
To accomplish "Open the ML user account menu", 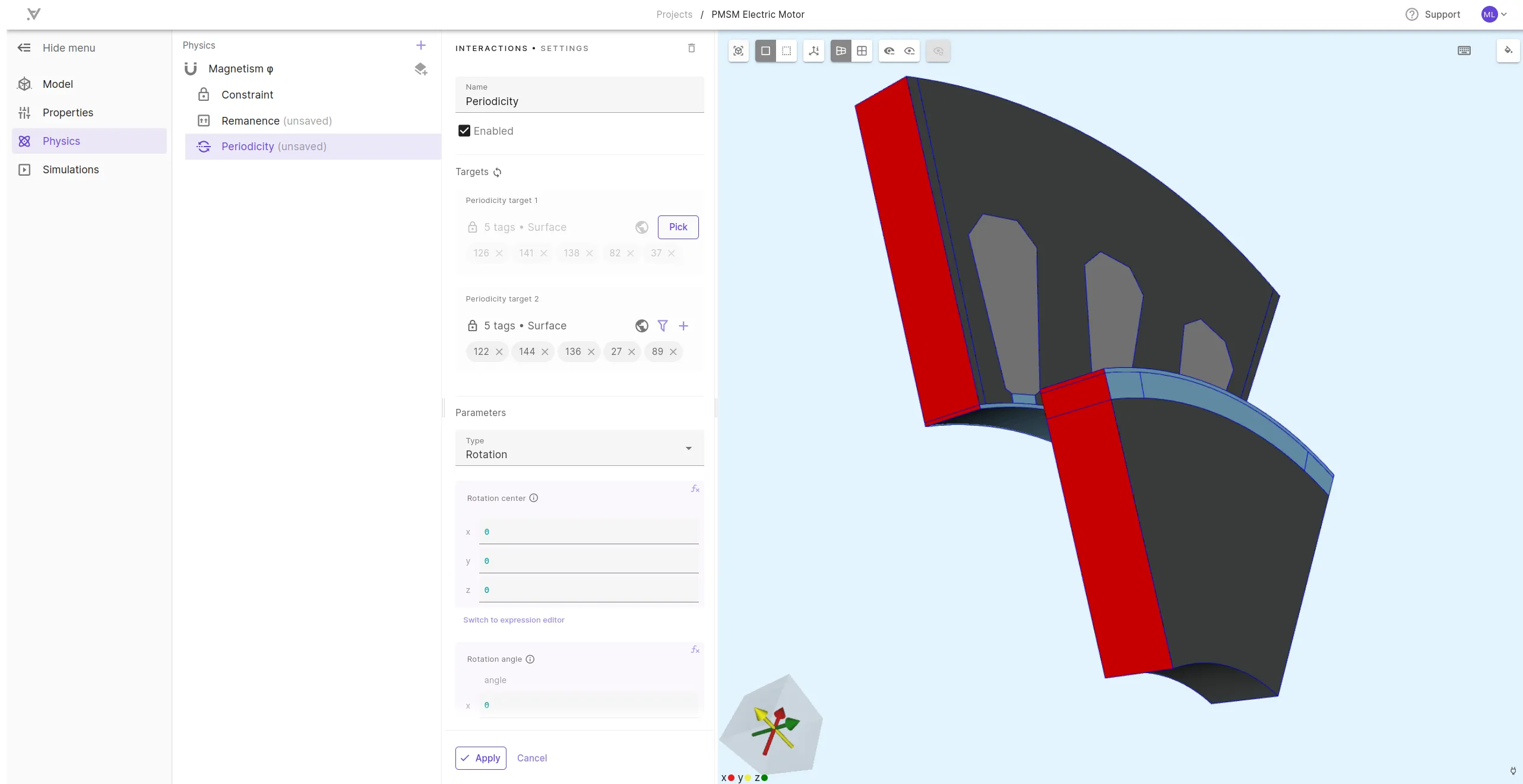I will tap(1494, 14).
